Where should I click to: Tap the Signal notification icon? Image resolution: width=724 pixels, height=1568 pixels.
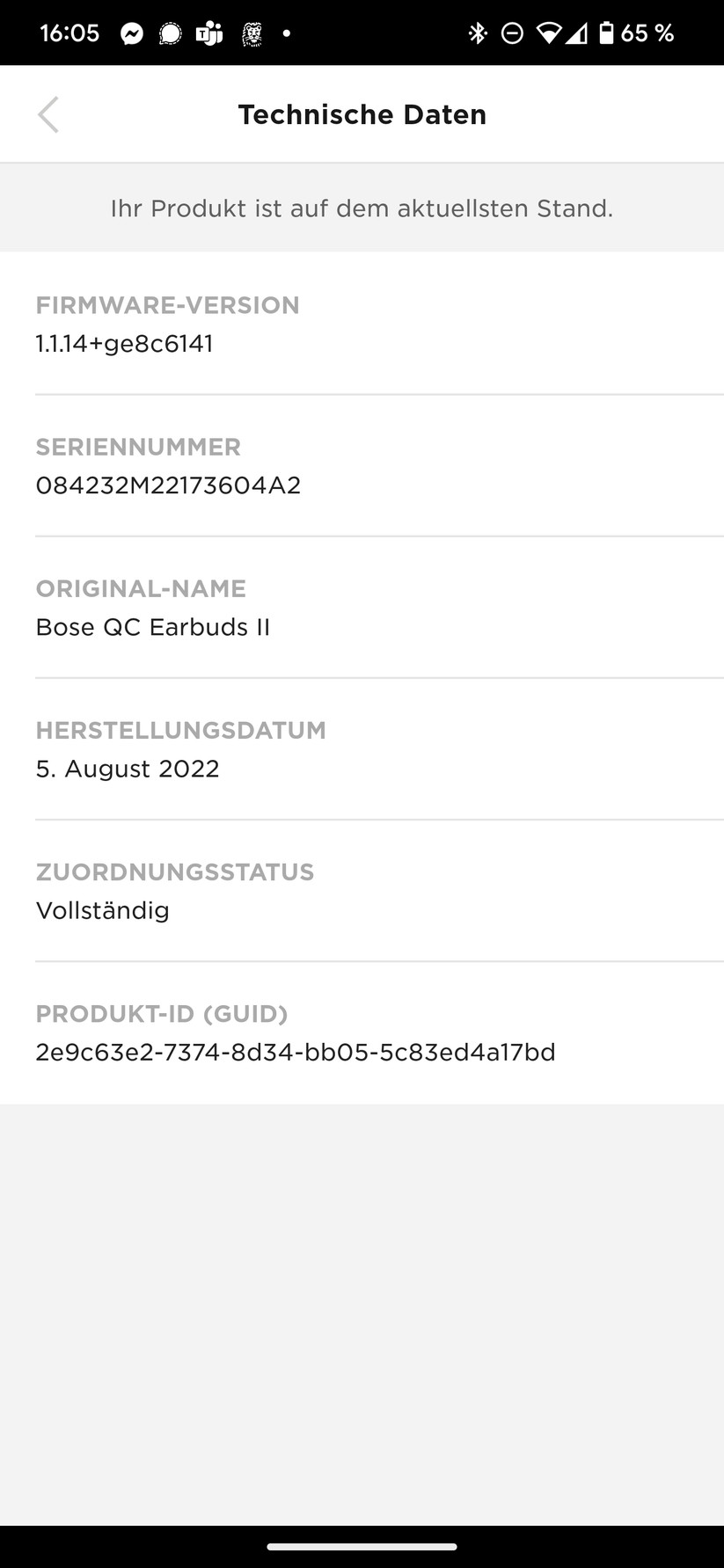tap(170, 34)
